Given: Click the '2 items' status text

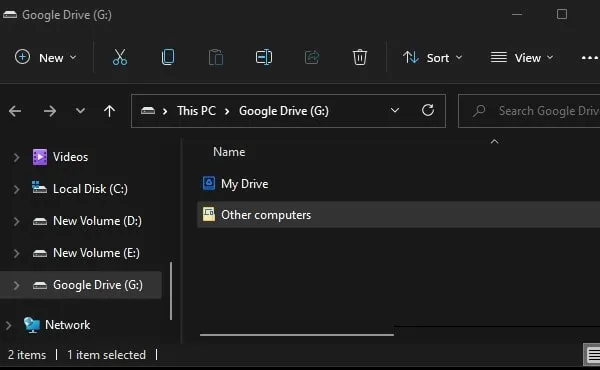Looking at the screenshot, I should tap(27, 355).
